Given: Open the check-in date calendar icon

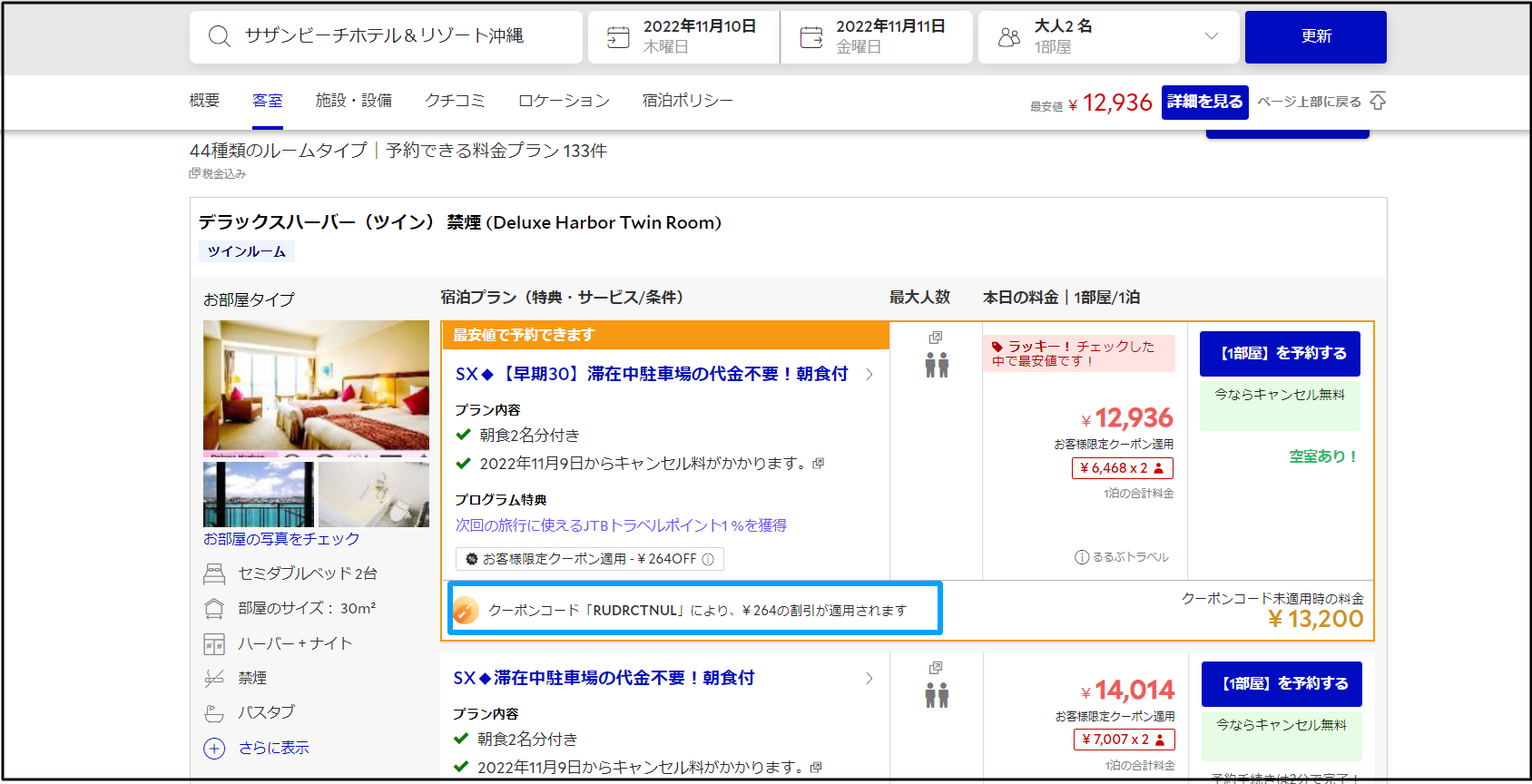Looking at the screenshot, I should point(618,37).
